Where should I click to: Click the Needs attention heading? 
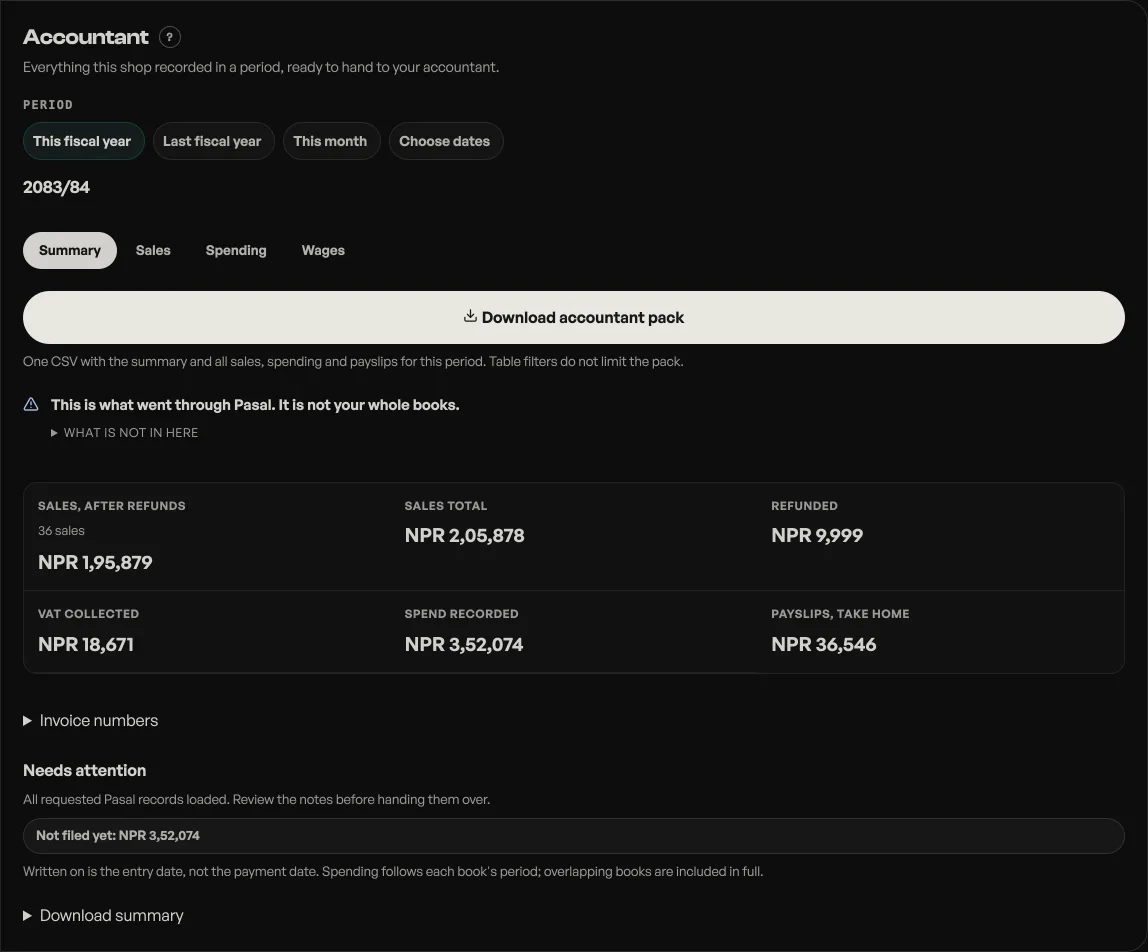(85, 770)
